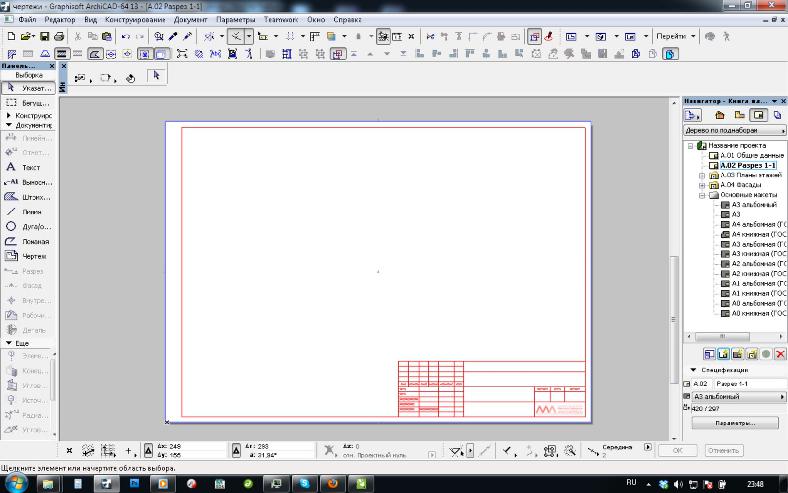
Task: Select the Fill/Hatch tool (Штрих)
Action: pos(24,197)
